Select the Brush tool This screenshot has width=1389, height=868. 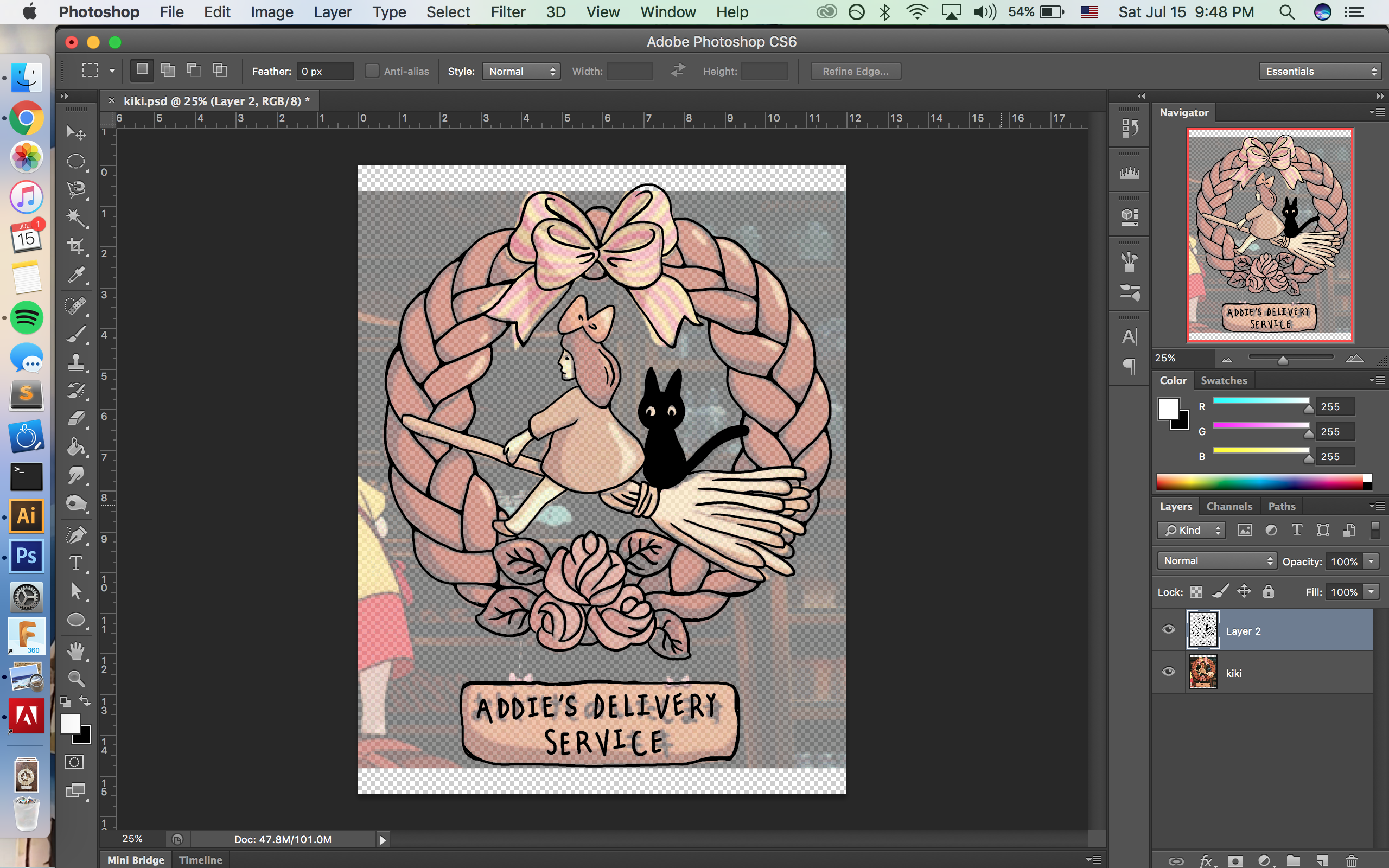(76, 334)
